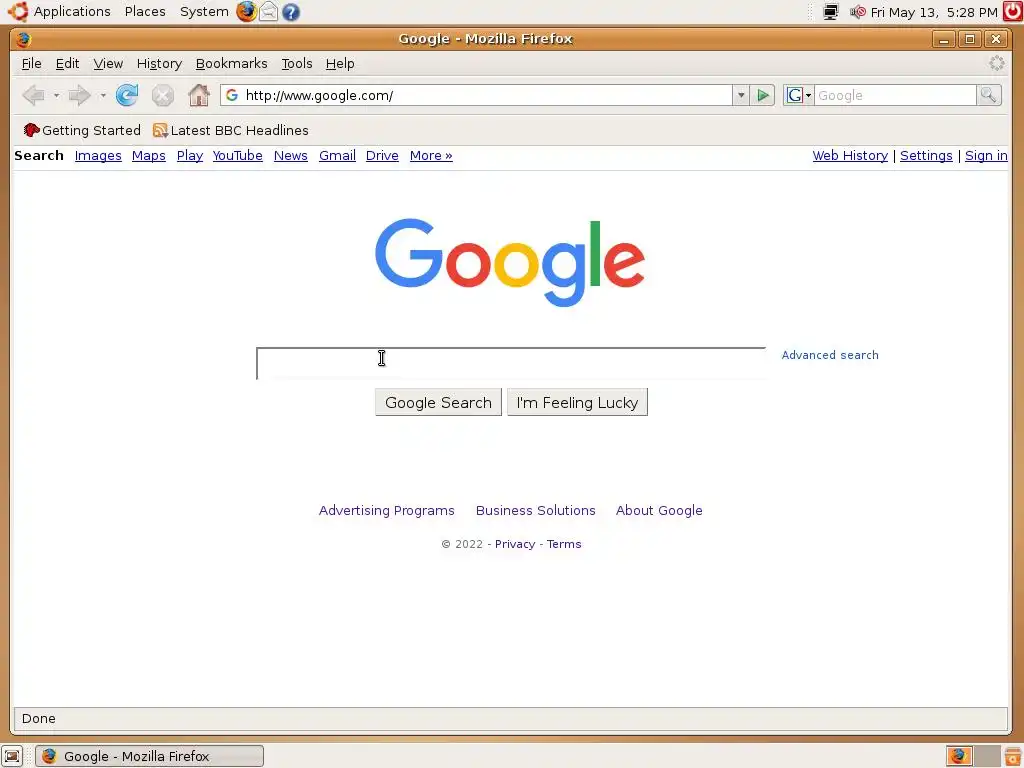
Task: Click the date and time clock
Action: click(934, 12)
